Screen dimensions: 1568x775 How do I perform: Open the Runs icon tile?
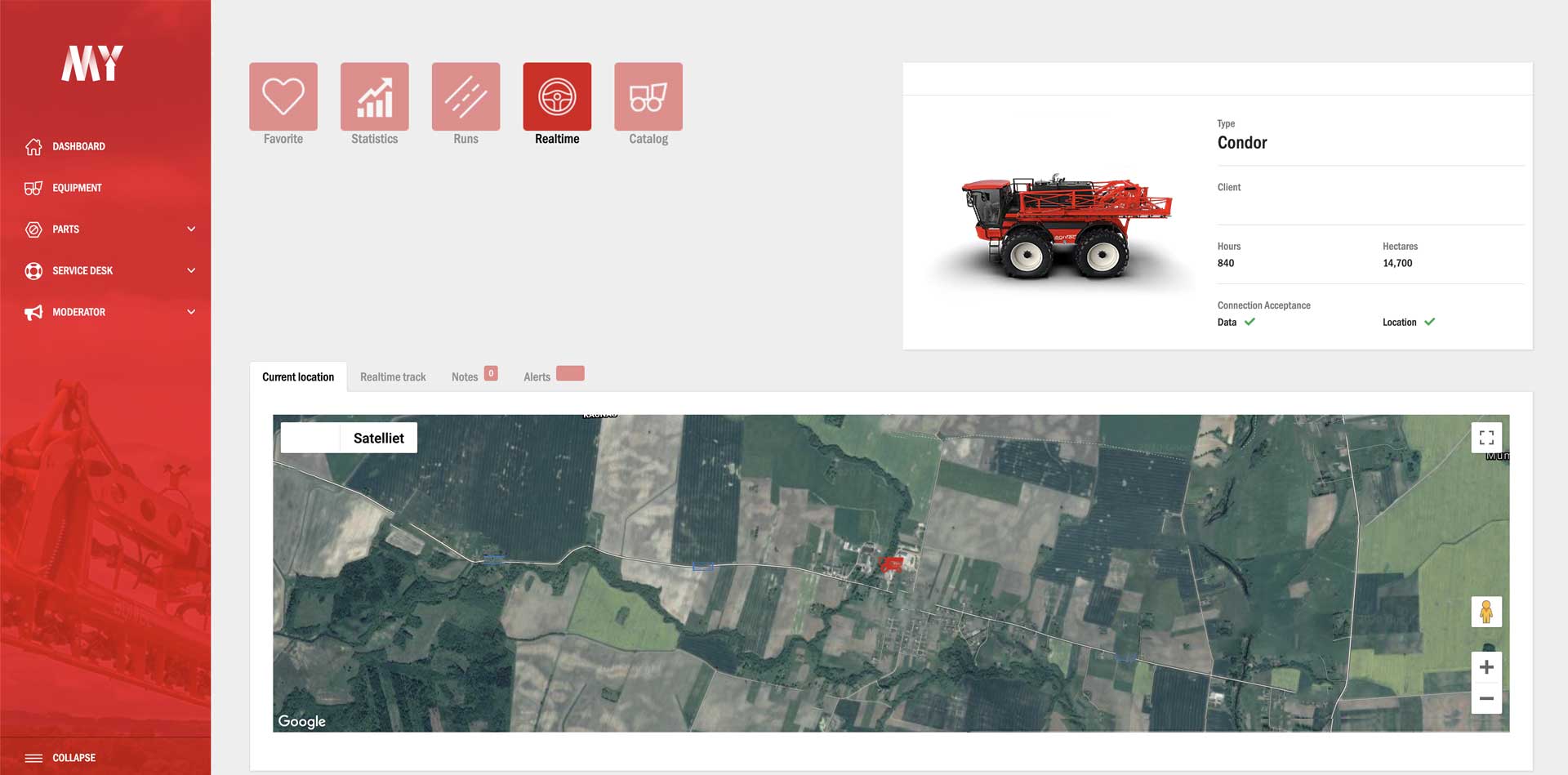click(465, 96)
